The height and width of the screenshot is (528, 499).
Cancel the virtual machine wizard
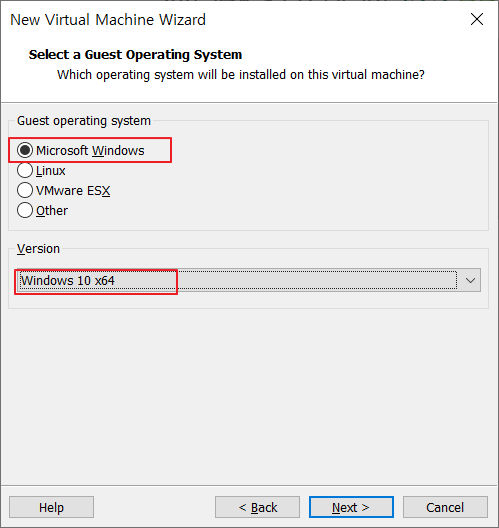[x=445, y=507]
